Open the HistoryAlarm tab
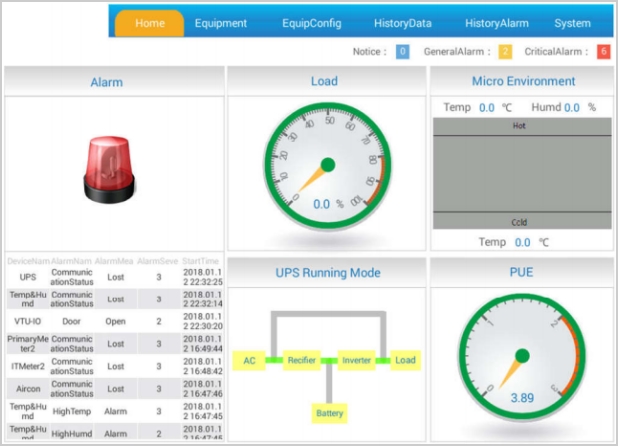Image resolution: width=620 pixels, height=446 pixels. click(497, 23)
